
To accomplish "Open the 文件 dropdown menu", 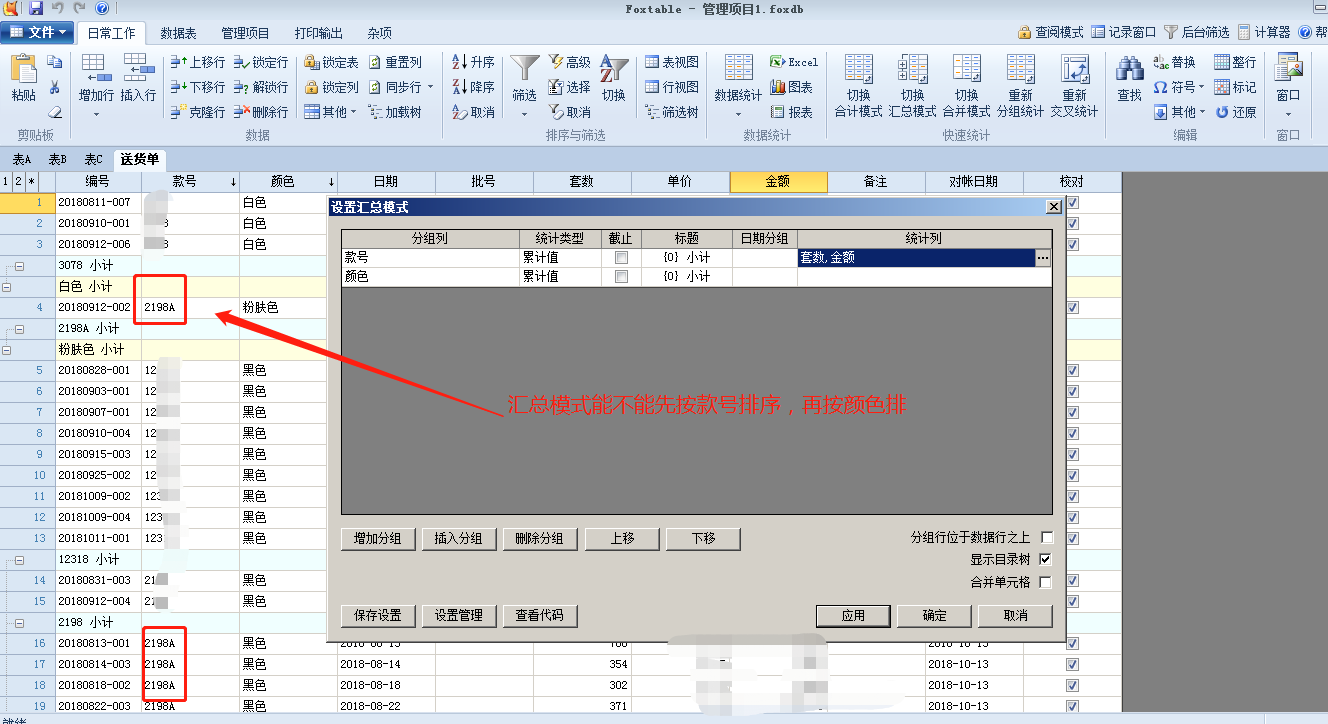I will (38, 32).
